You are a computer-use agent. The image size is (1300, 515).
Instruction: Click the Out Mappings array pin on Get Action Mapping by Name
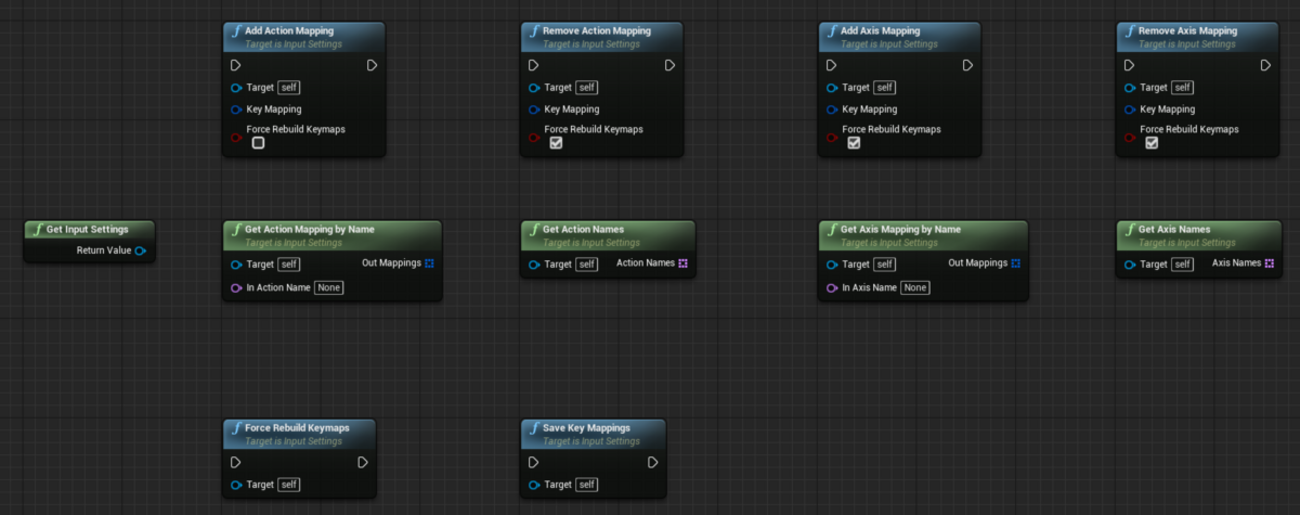429,264
